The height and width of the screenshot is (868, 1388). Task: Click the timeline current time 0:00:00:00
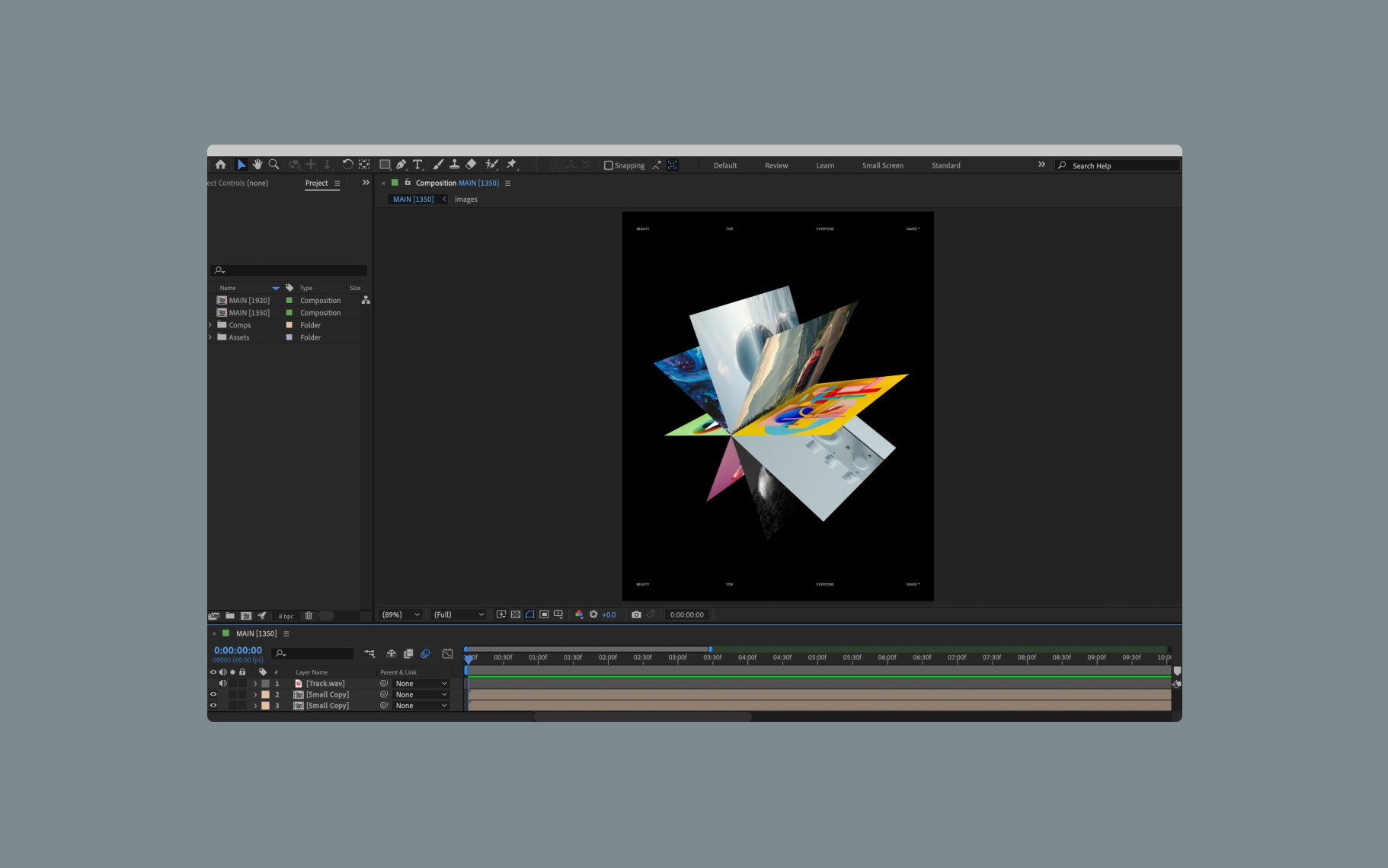[238, 650]
